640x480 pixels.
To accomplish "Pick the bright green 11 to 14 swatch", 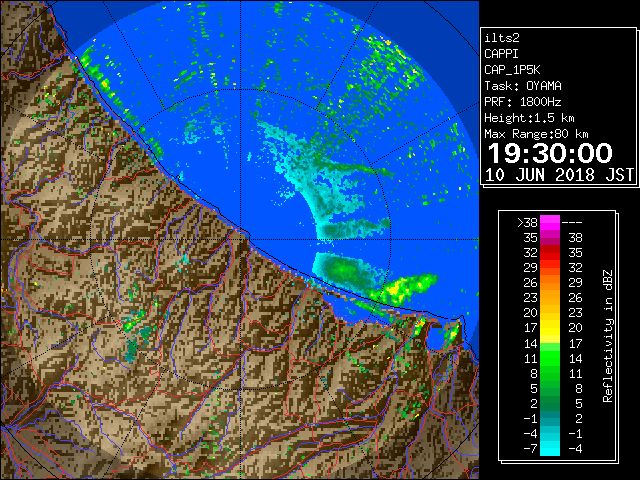I will tap(550, 358).
